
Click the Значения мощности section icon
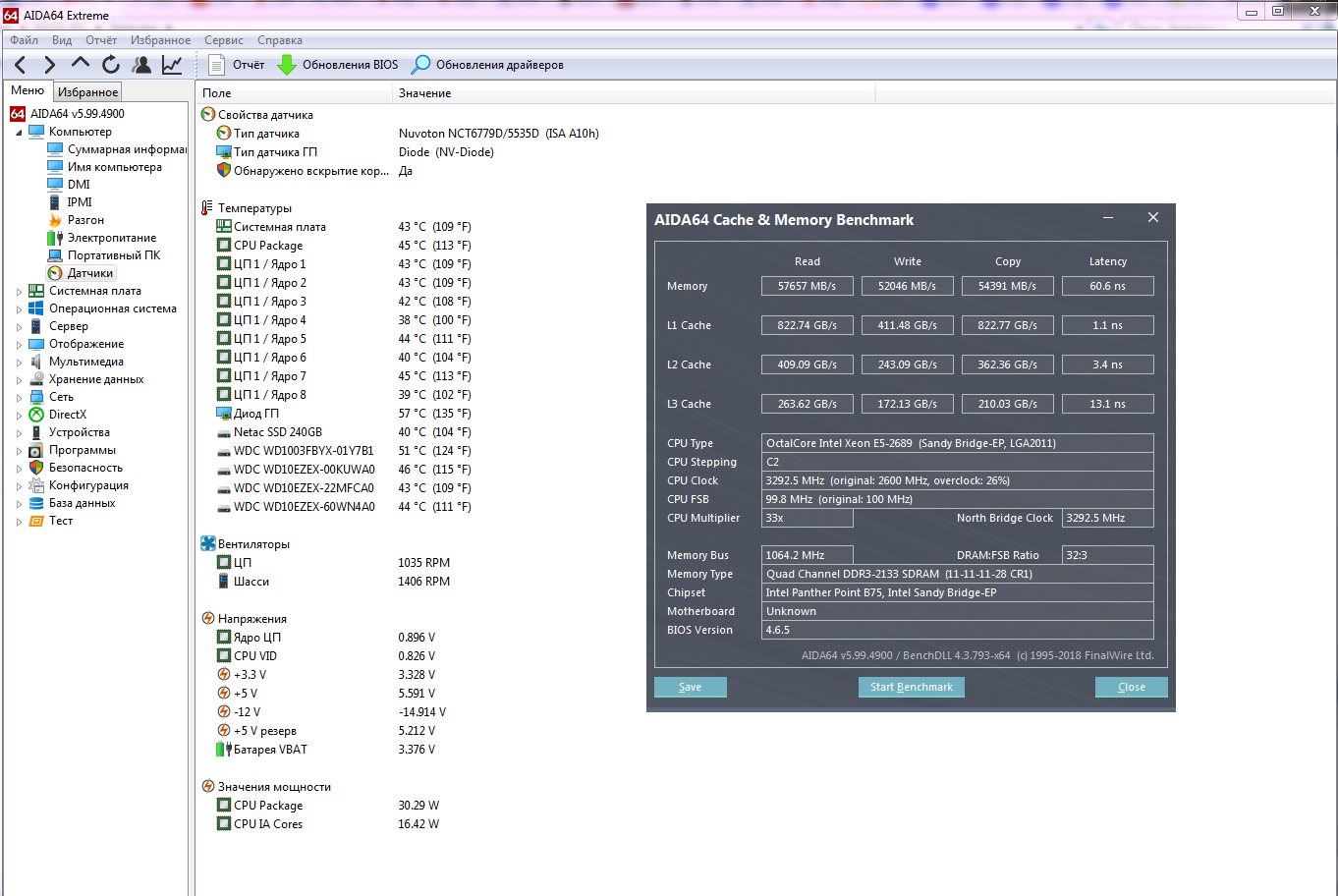pyautogui.click(x=208, y=787)
